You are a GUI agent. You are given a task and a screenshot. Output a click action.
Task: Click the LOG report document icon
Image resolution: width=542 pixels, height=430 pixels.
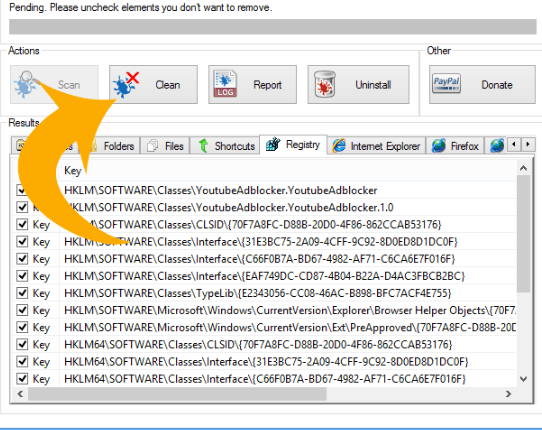[x=225, y=84]
